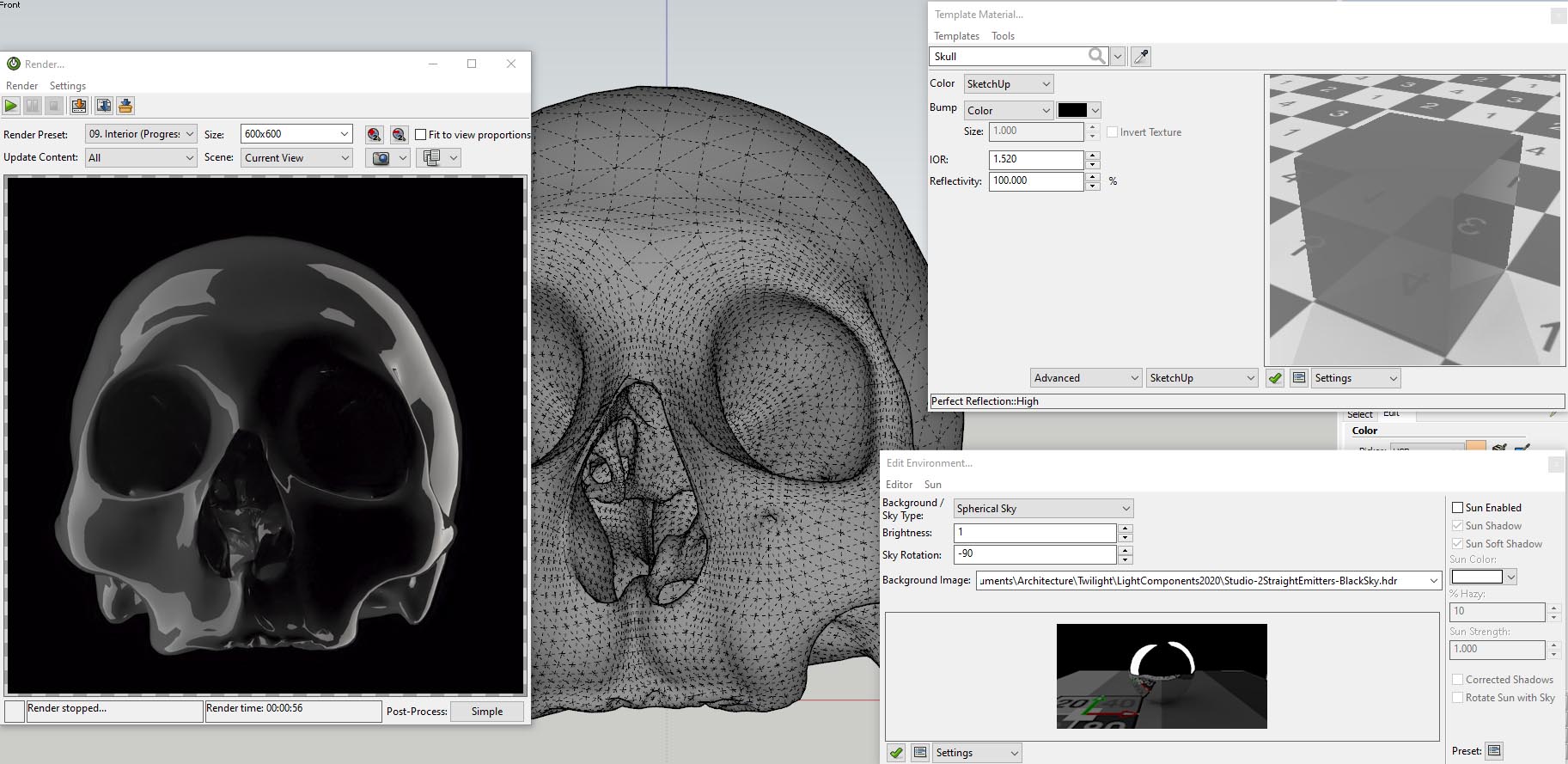Viewport: 1568px width, 764px height.
Task: Click the IOR 1.520 input field
Action: point(1036,160)
